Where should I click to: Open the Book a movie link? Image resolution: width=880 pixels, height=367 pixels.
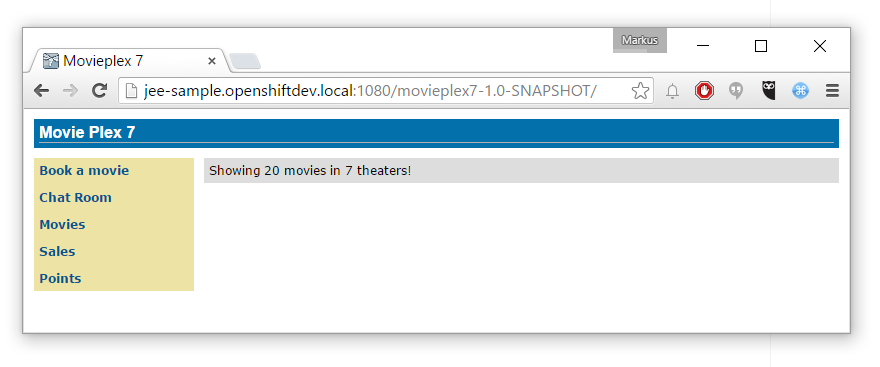[x=84, y=171]
